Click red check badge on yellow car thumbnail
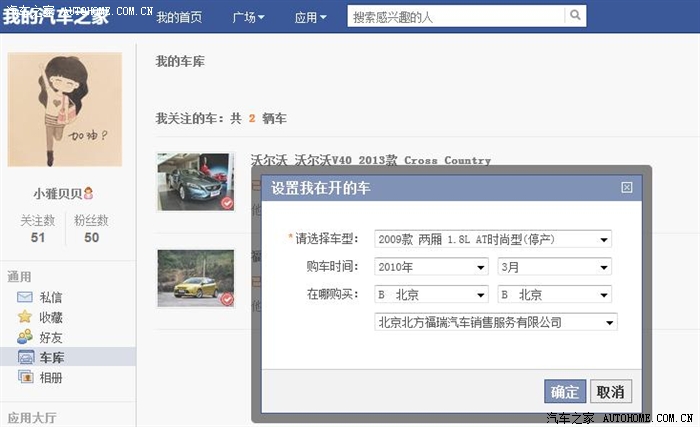The image size is (700, 427). coord(227,299)
